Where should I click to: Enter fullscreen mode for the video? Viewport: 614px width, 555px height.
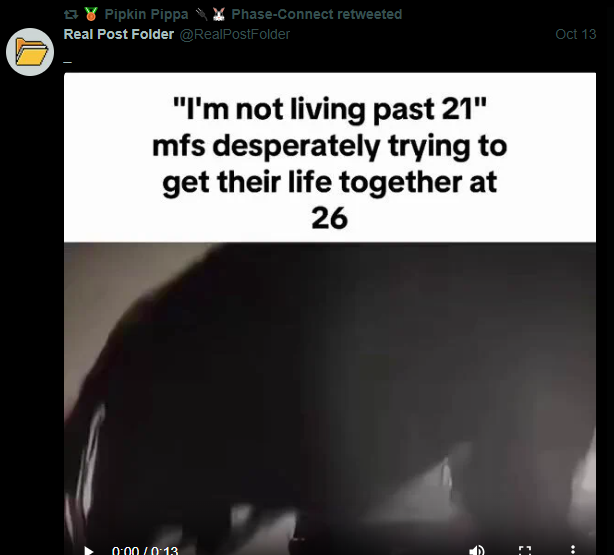[525, 550]
